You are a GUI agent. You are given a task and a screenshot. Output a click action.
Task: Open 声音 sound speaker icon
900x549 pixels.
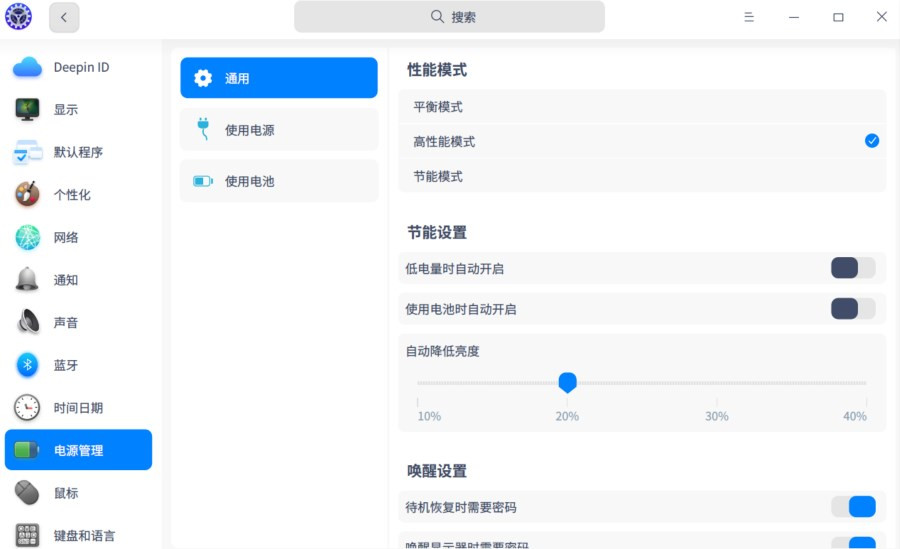click(x=27, y=322)
